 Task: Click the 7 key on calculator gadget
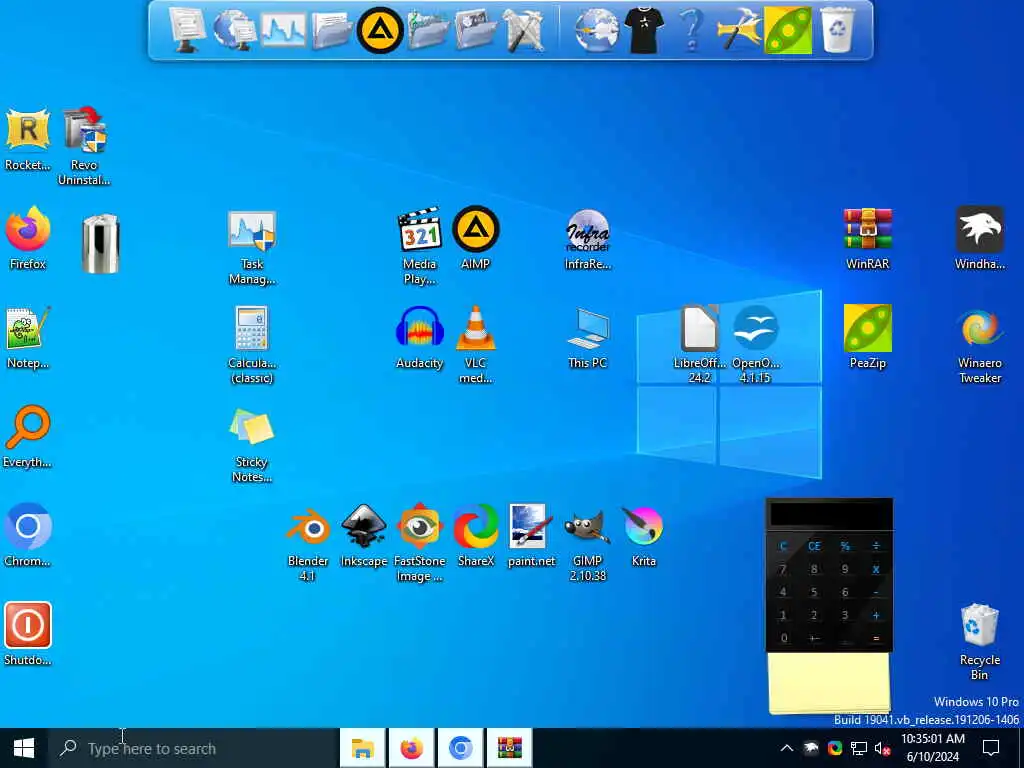783,569
